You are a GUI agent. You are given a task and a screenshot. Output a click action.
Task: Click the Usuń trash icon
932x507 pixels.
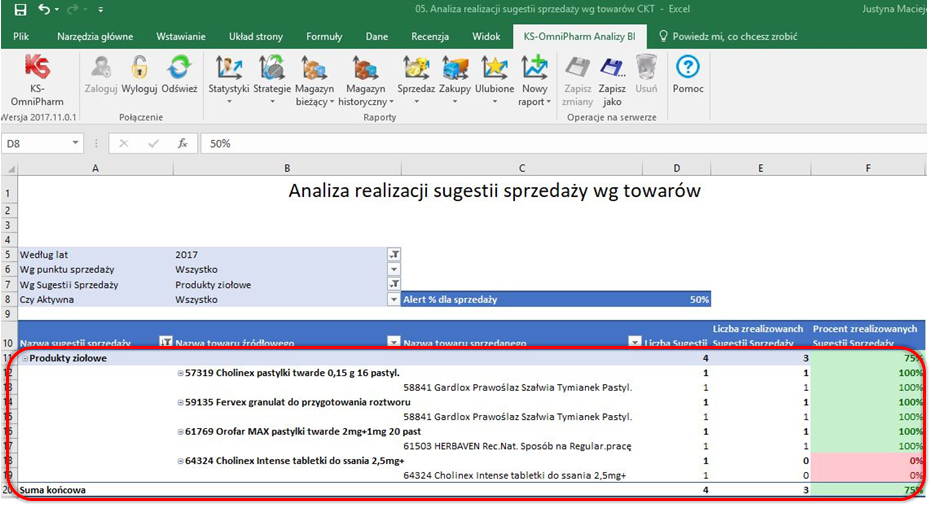[x=646, y=67]
